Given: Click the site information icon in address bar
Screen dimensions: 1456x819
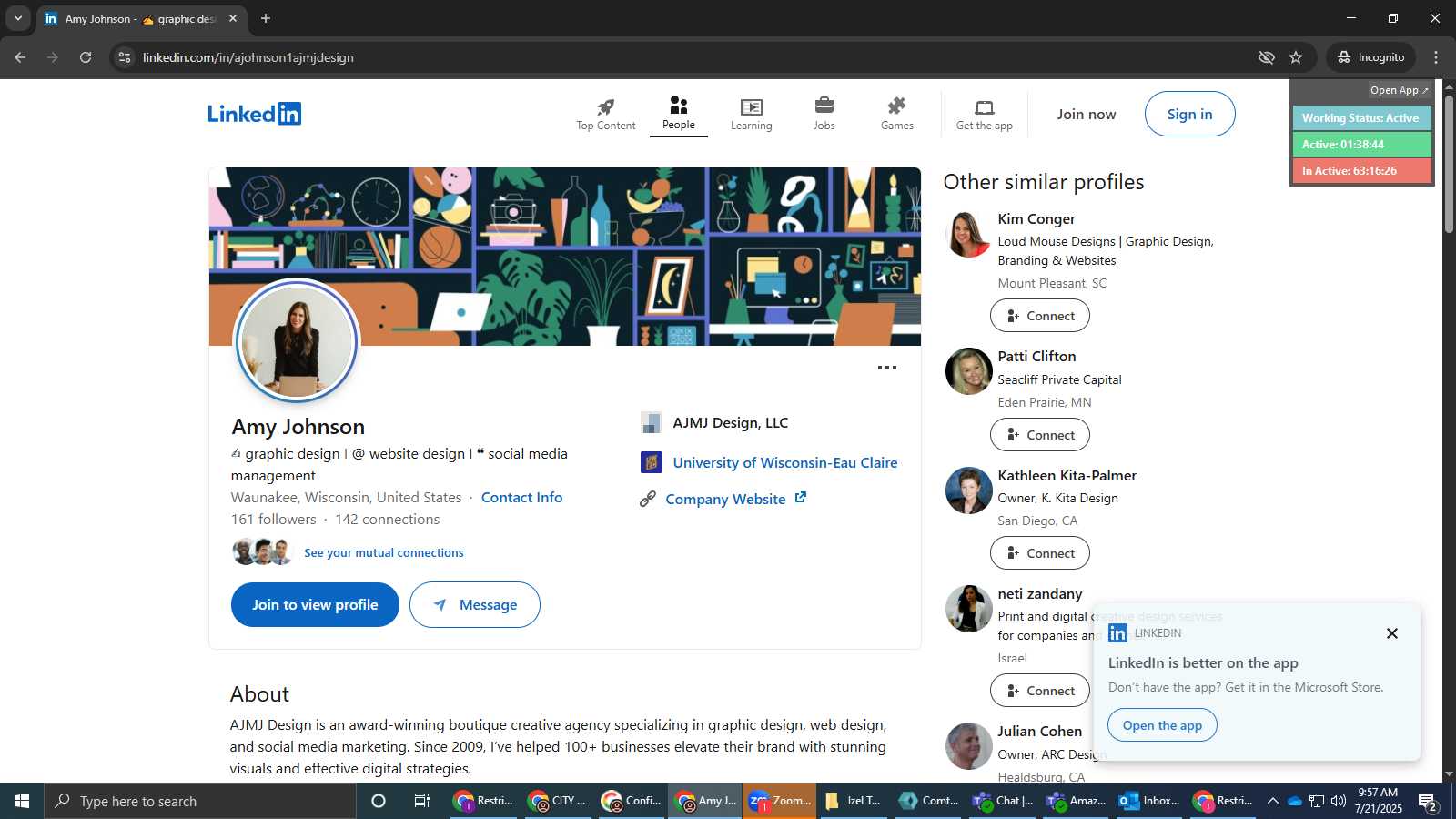Looking at the screenshot, I should tap(125, 57).
